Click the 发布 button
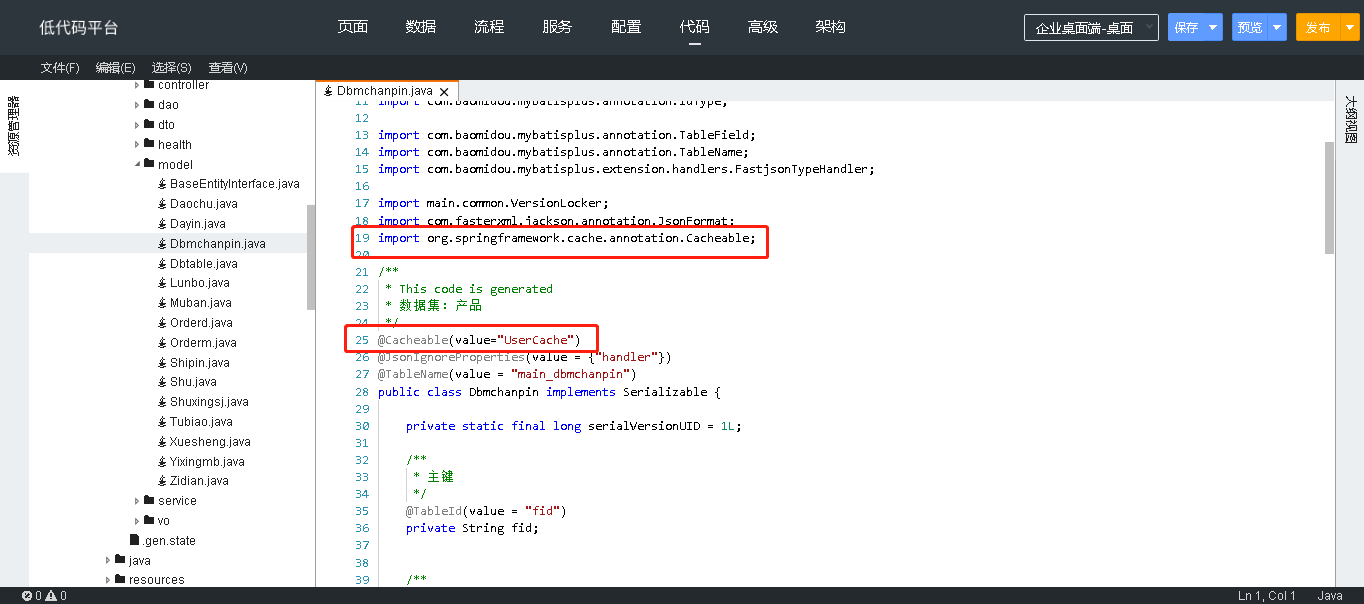 pyautogui.click(x=1318, y=28)
